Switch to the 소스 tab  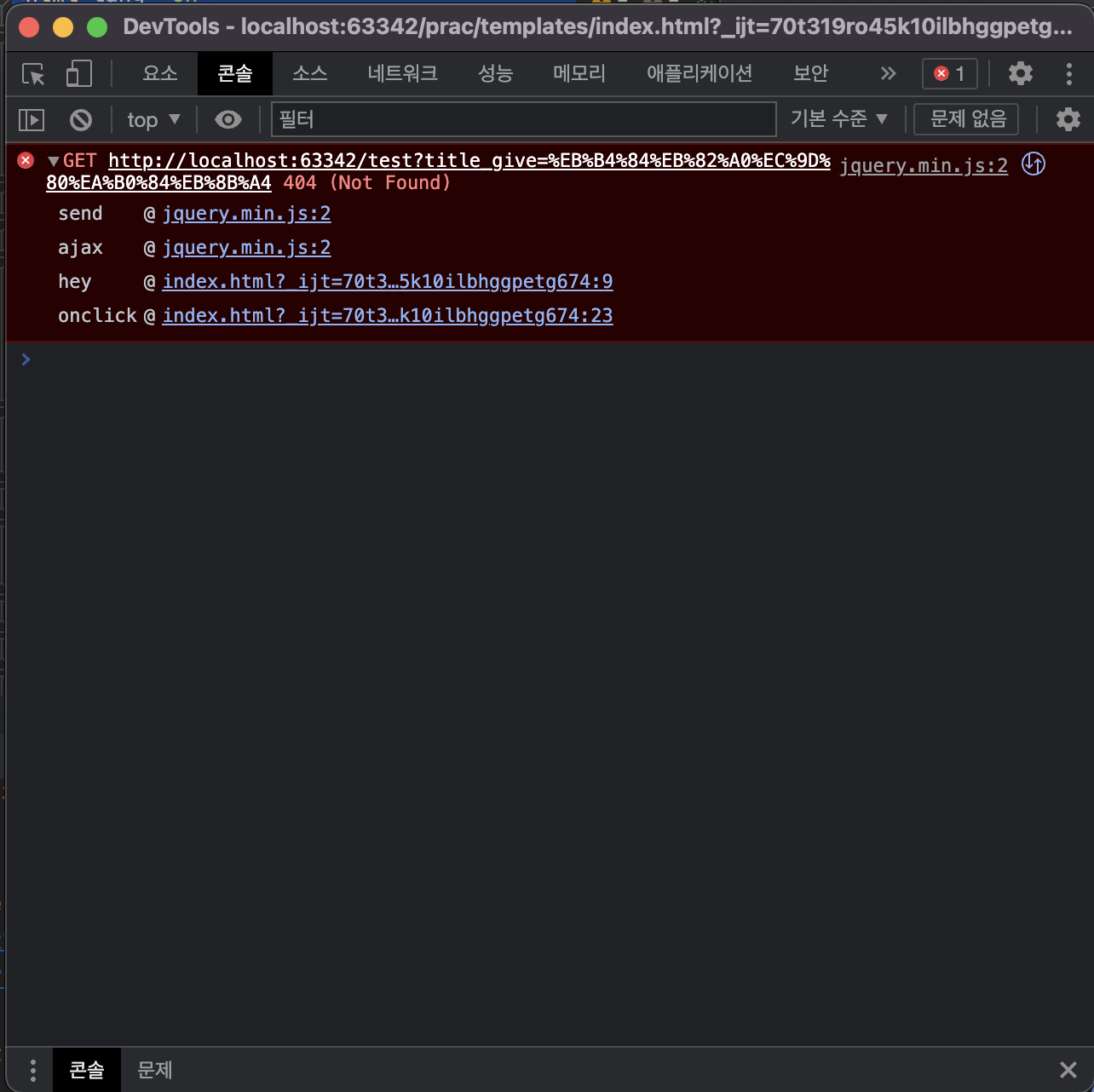point(310,74)
